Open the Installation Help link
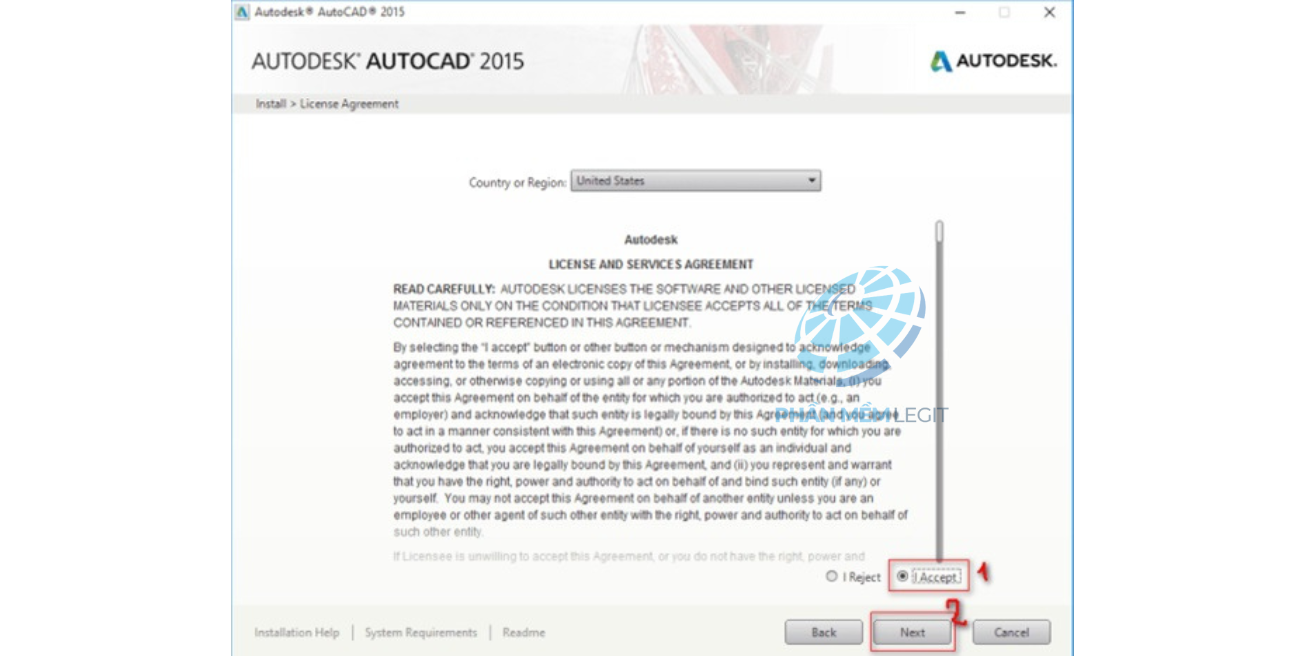The height and width of the screenshot is (656, 1305). click(x=297, y=632)
